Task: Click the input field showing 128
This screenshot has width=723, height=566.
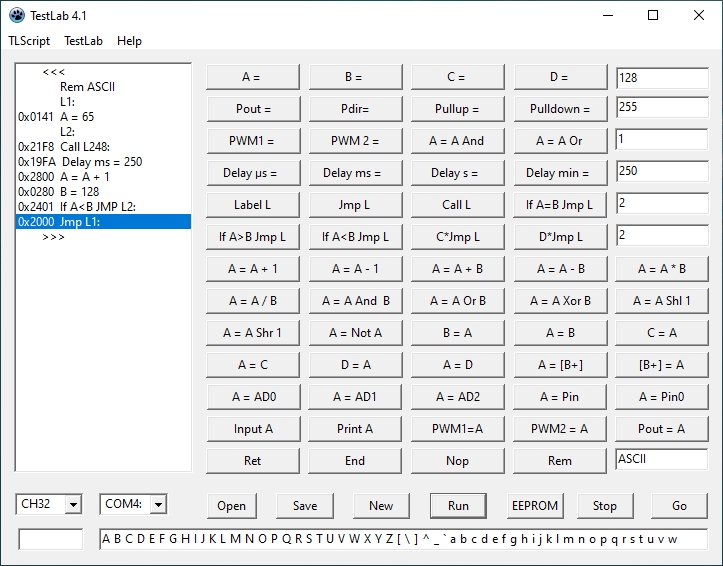Action: 661,77
